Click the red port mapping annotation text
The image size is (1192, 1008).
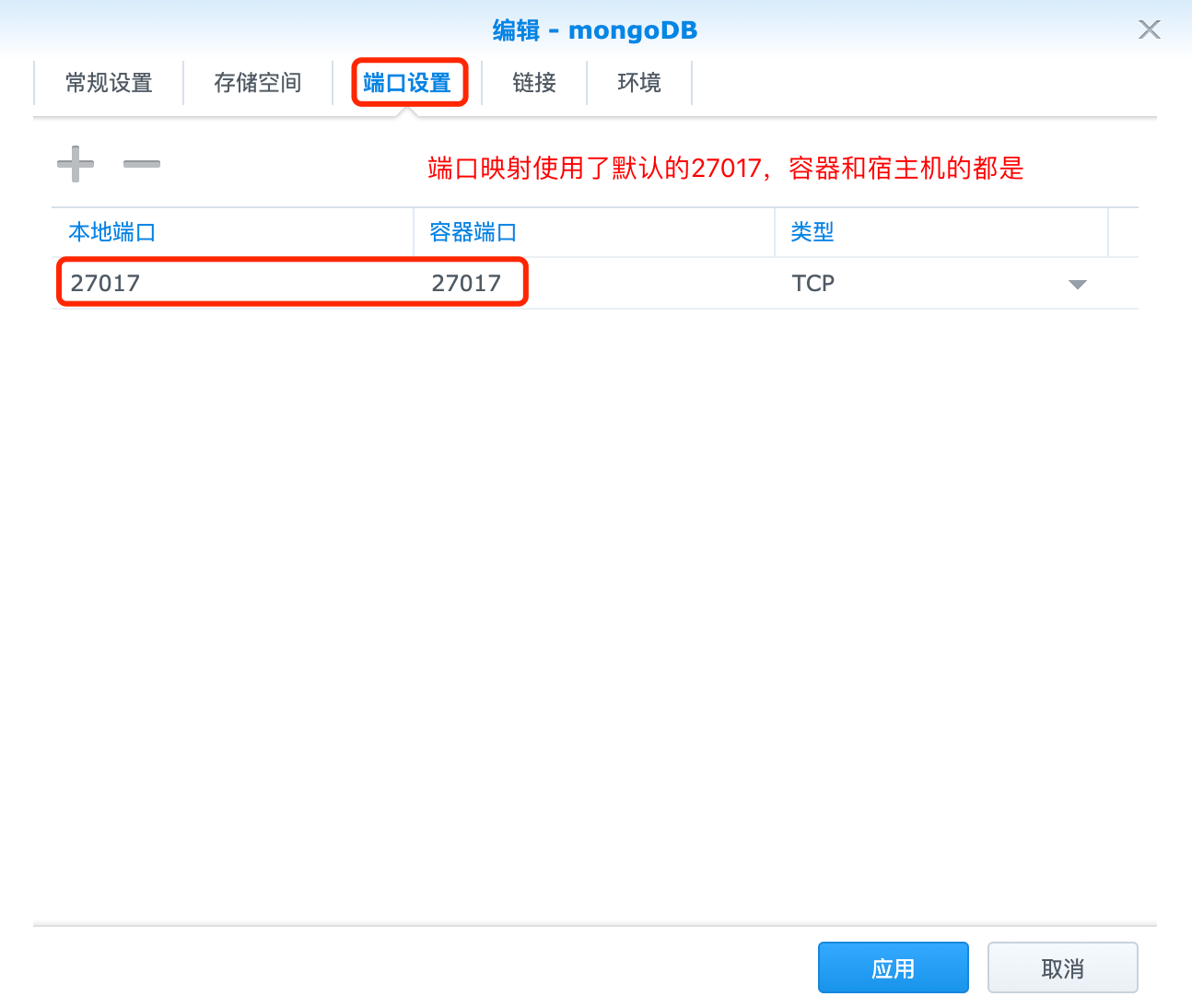(726, 169)
